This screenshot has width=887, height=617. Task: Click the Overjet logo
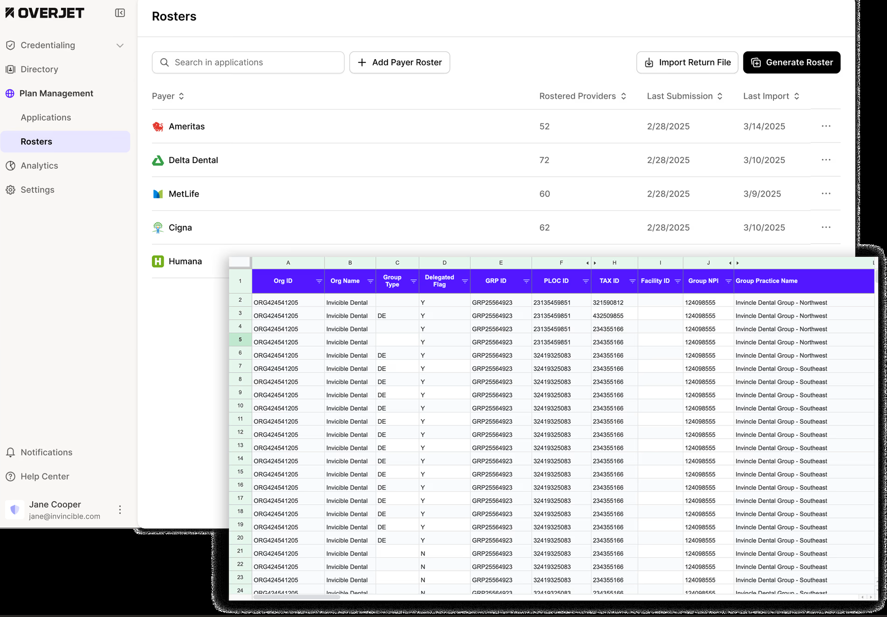coord(45,13)
